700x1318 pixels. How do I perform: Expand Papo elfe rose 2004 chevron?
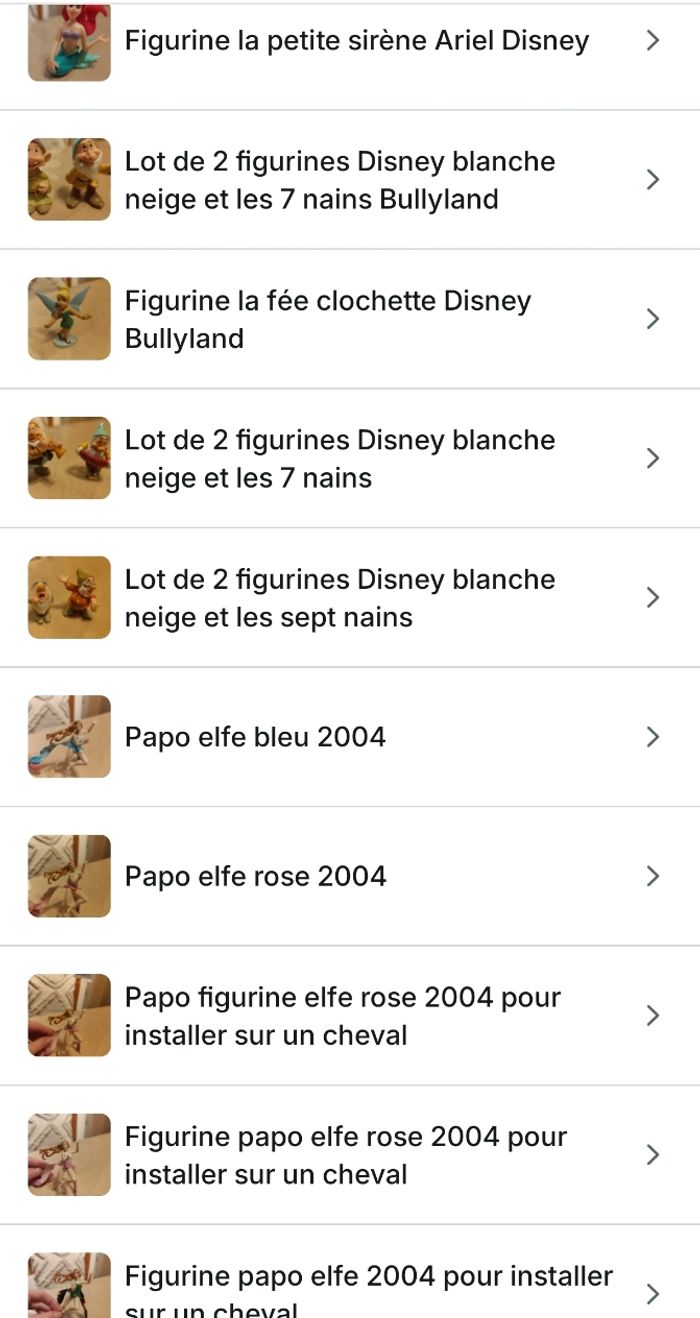pyautogui.click(x=653, y=876)
